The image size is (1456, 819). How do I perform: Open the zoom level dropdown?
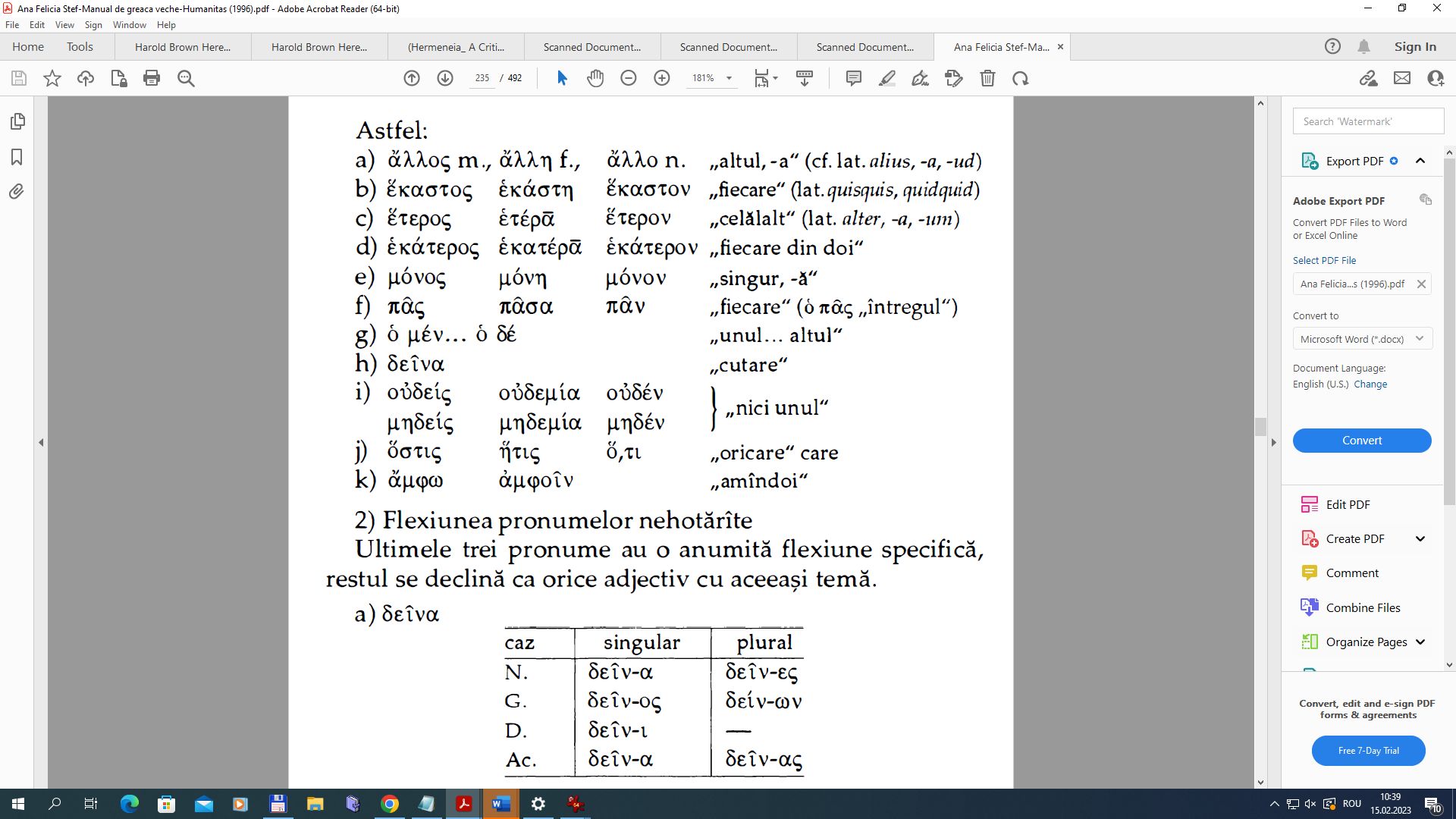(x=729, y=78)
